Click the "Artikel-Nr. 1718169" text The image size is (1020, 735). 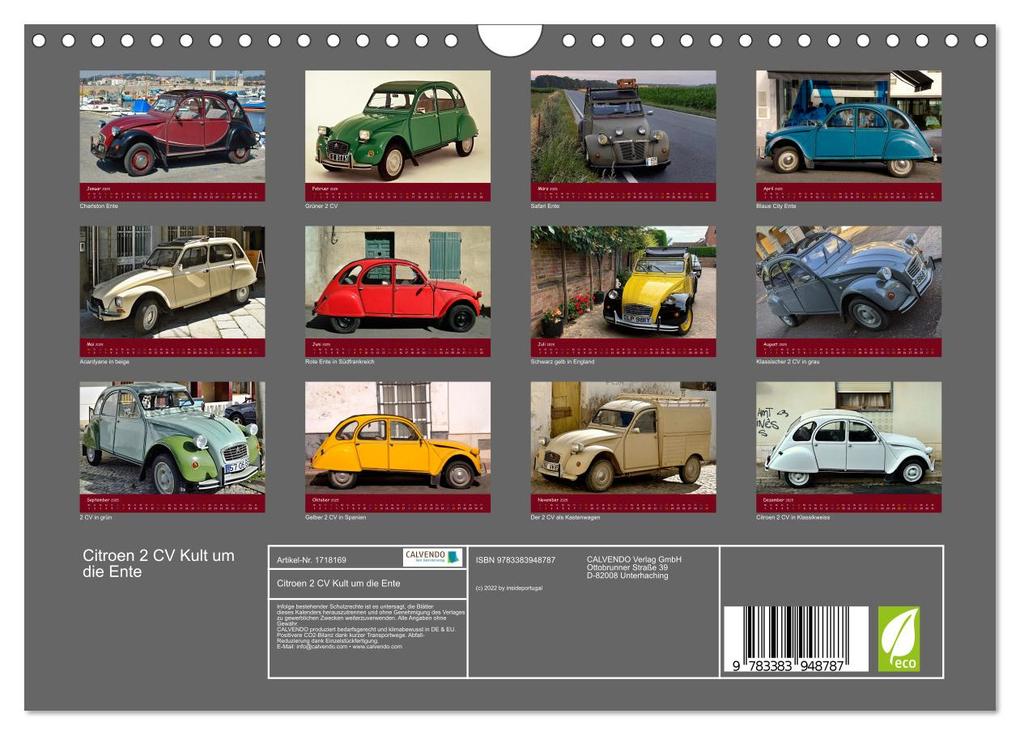tap(312, 560)
